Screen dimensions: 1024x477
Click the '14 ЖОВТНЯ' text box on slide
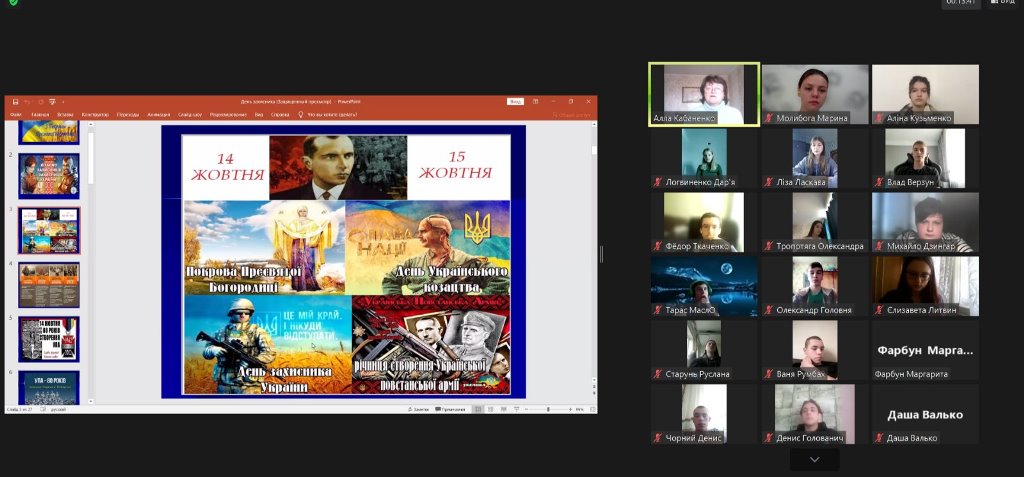[225, 167]
